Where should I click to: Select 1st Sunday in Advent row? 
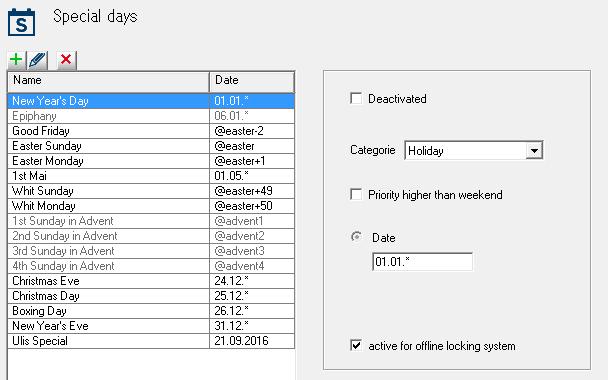pos(151,221)
